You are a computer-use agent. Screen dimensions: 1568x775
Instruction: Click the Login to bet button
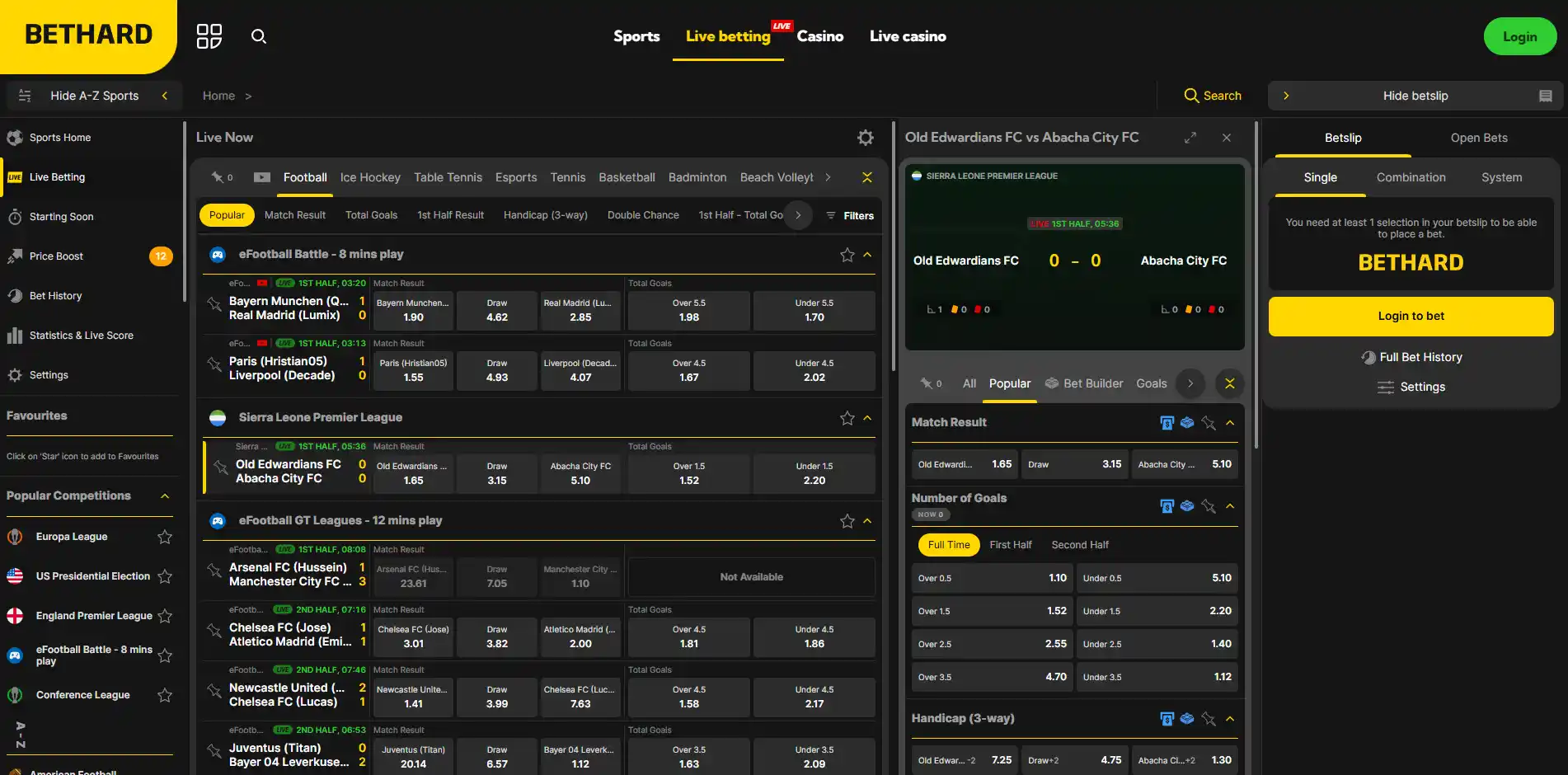1411,316
